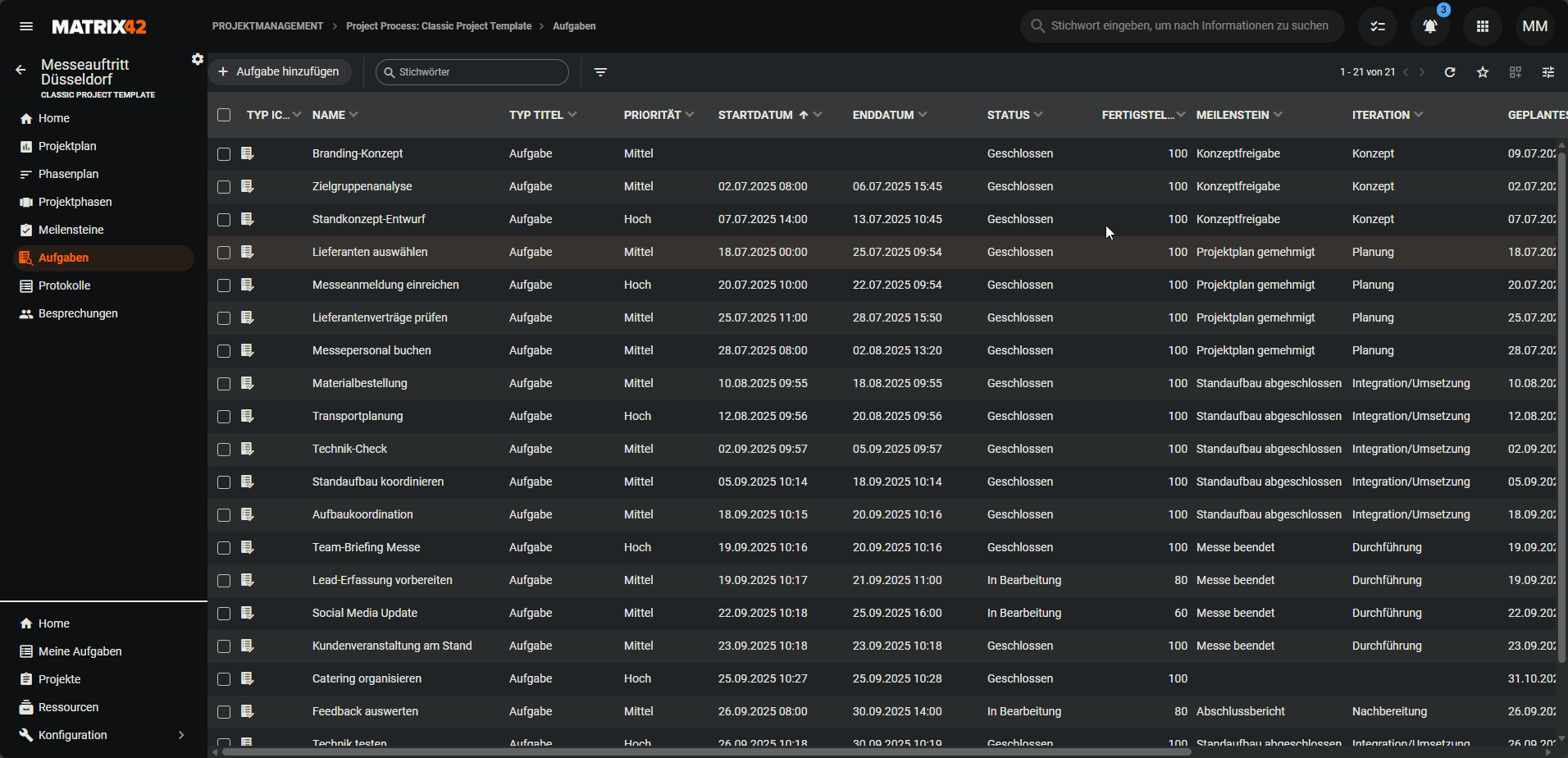Viewport: 1568px width, 758px height.
Task: Select checkbox for Branding-Konzept row
Action: (x=224, y=154)
